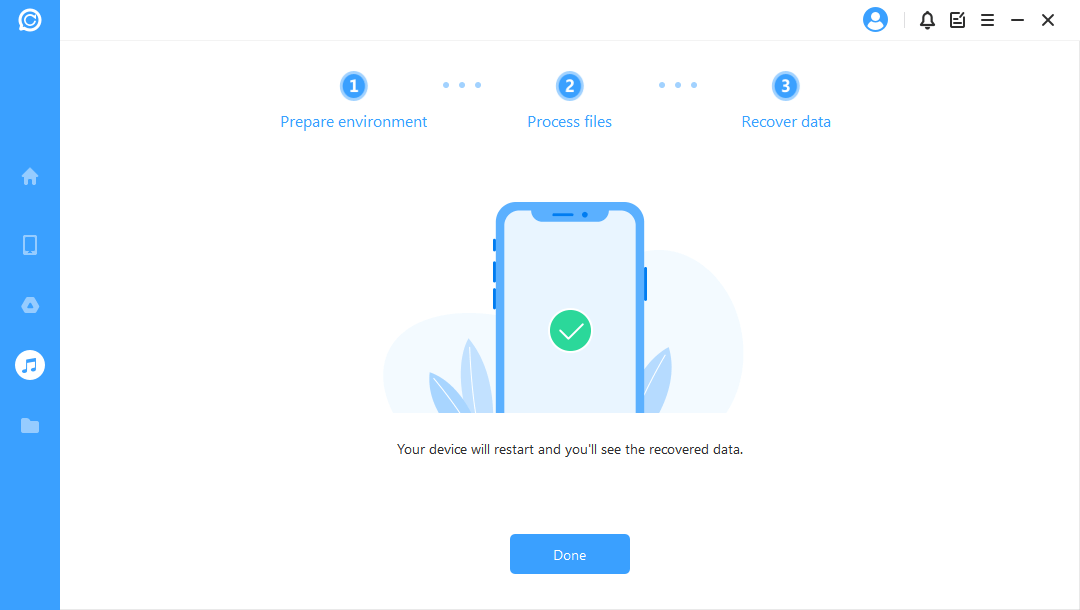Select the Process files step label
1080x610 pixels.
pyautogui.click(x=570, y=122)
